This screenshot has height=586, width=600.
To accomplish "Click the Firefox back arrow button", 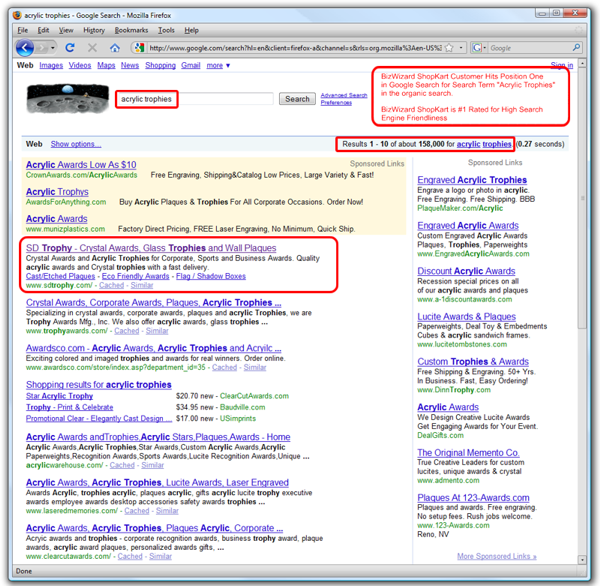I will [x=25, y=48].
